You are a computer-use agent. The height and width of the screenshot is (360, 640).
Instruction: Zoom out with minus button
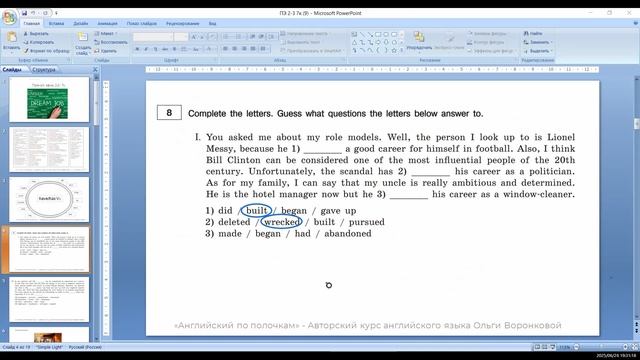tap(577, 347)
